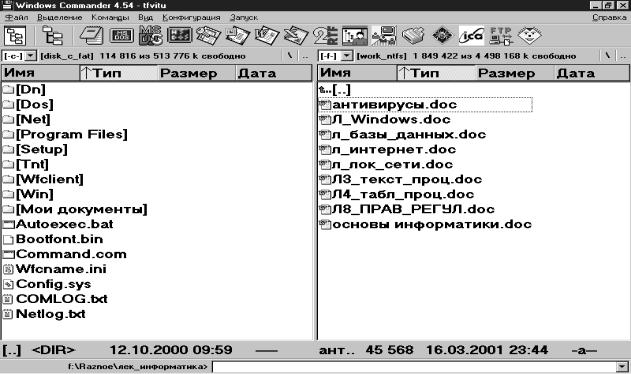Launch the MS DOS logo toolbar icon

[151, 36]
